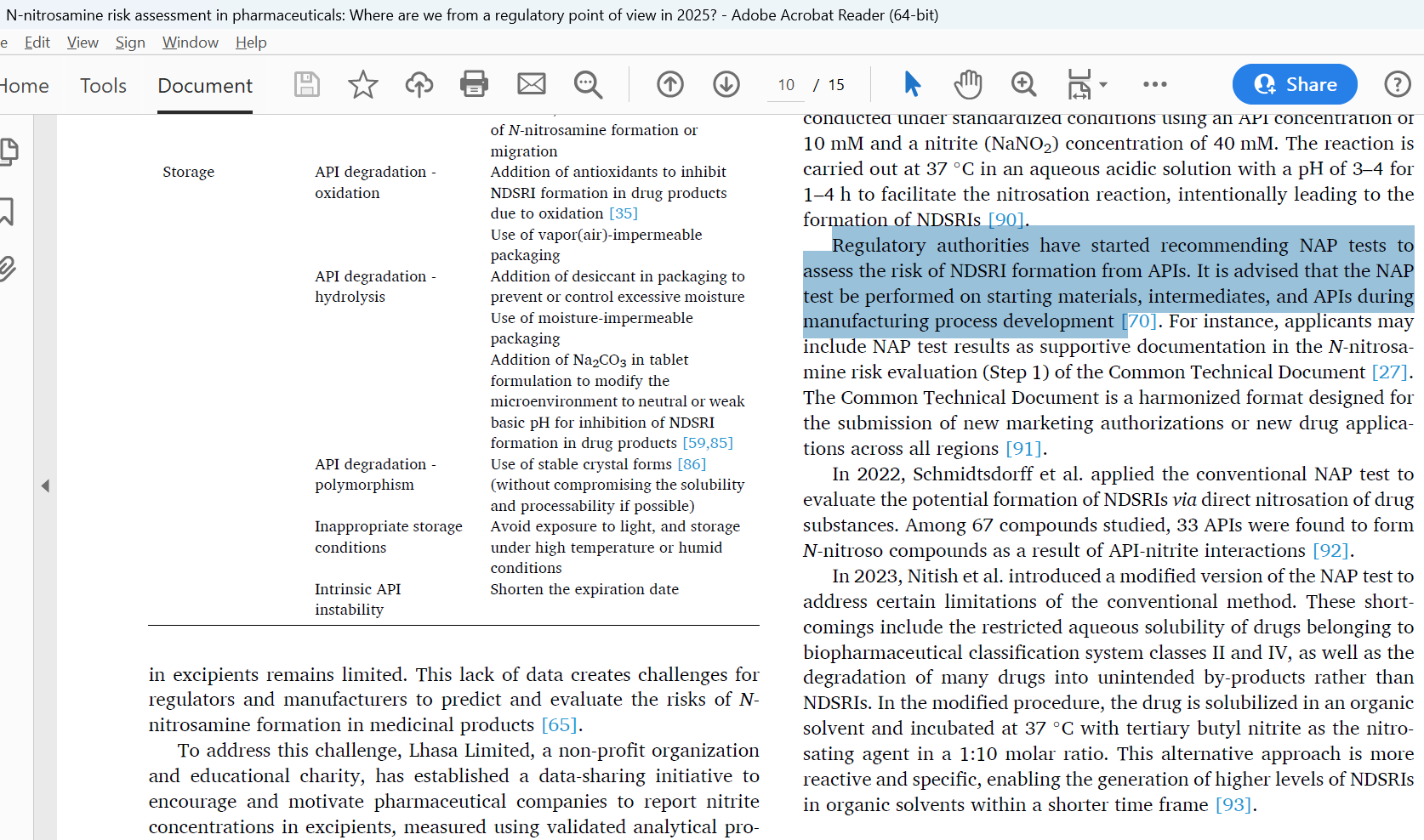
Task: Bookmark document with the star icon
Action: [362, 84]
